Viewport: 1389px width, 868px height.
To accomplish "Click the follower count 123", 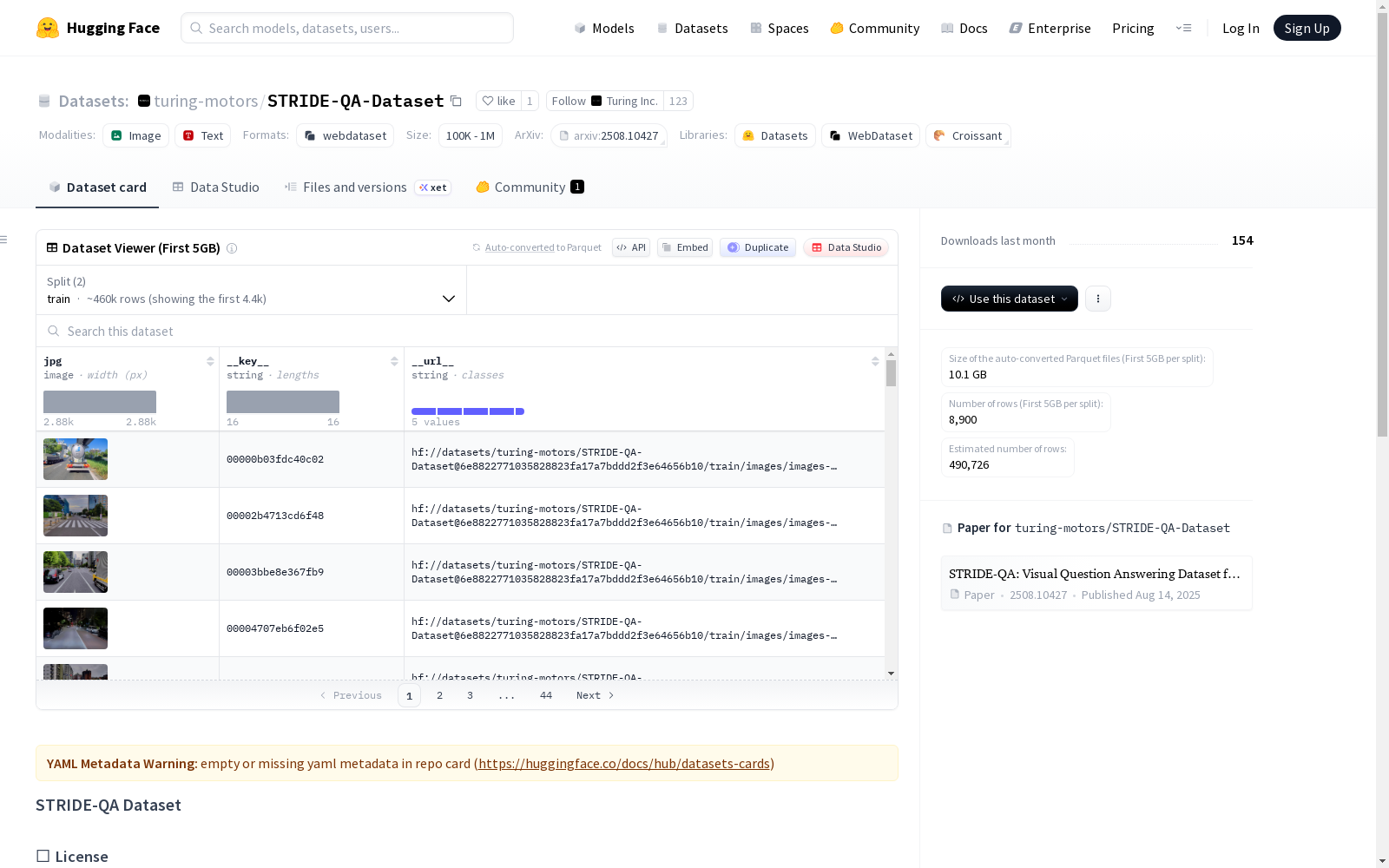I will (x=678, y=101).
